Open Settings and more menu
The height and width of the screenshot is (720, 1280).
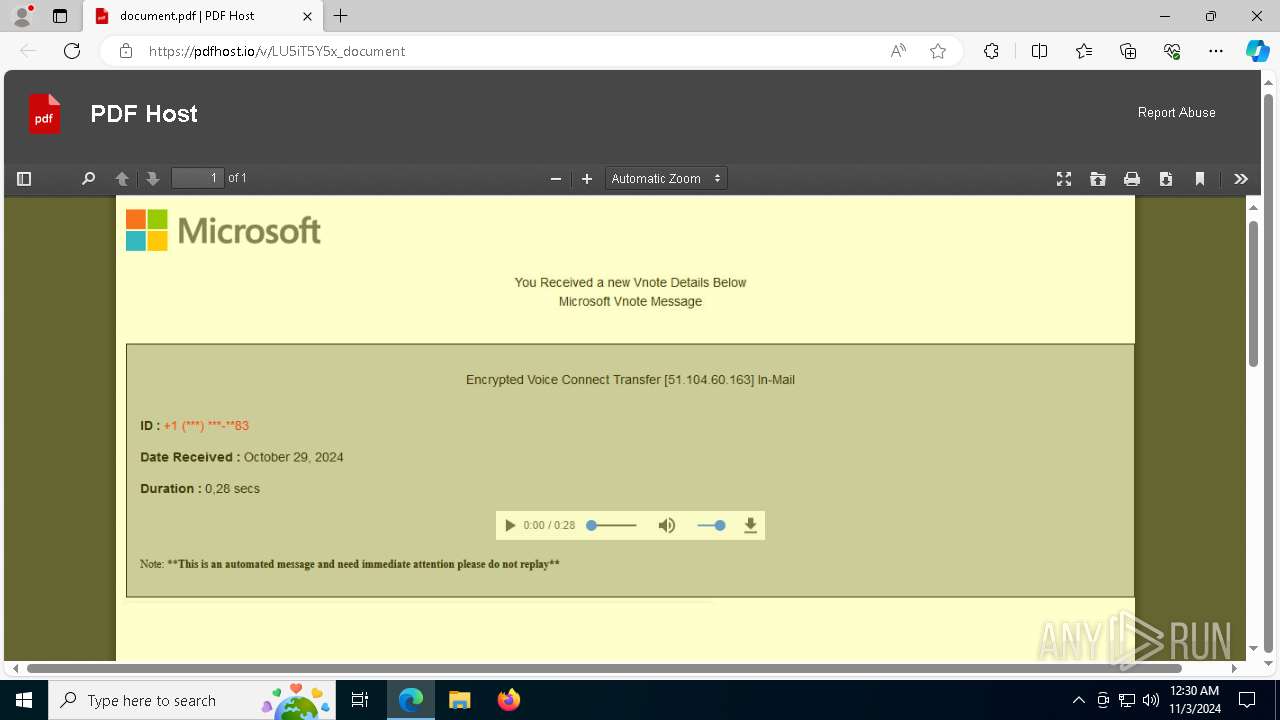coord(1216,51)
